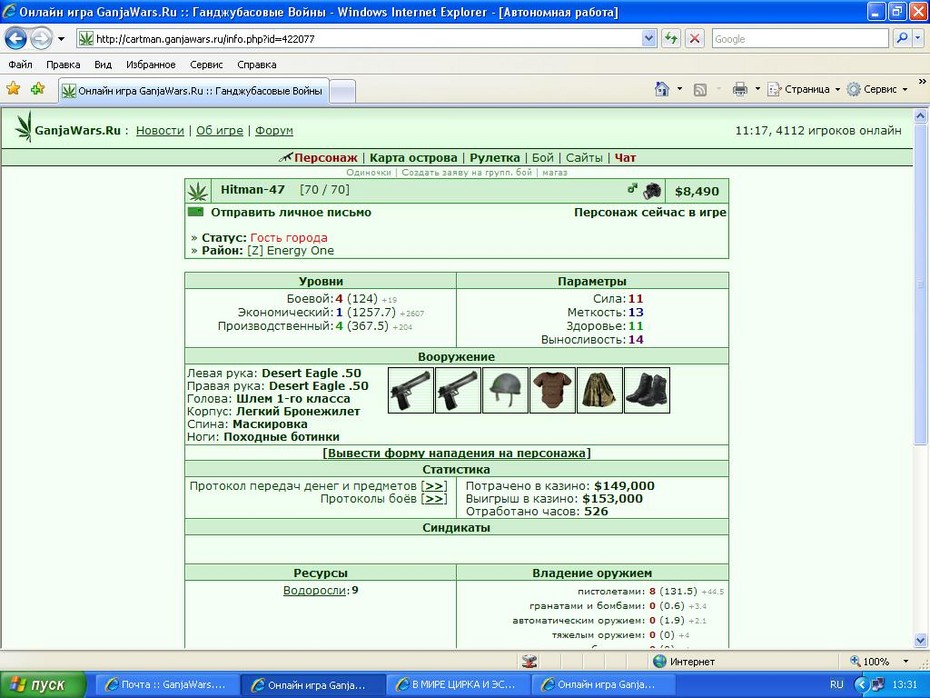Select the GanjaWars.Ru browser tab

pyautogui.click(x=193, y=91)
